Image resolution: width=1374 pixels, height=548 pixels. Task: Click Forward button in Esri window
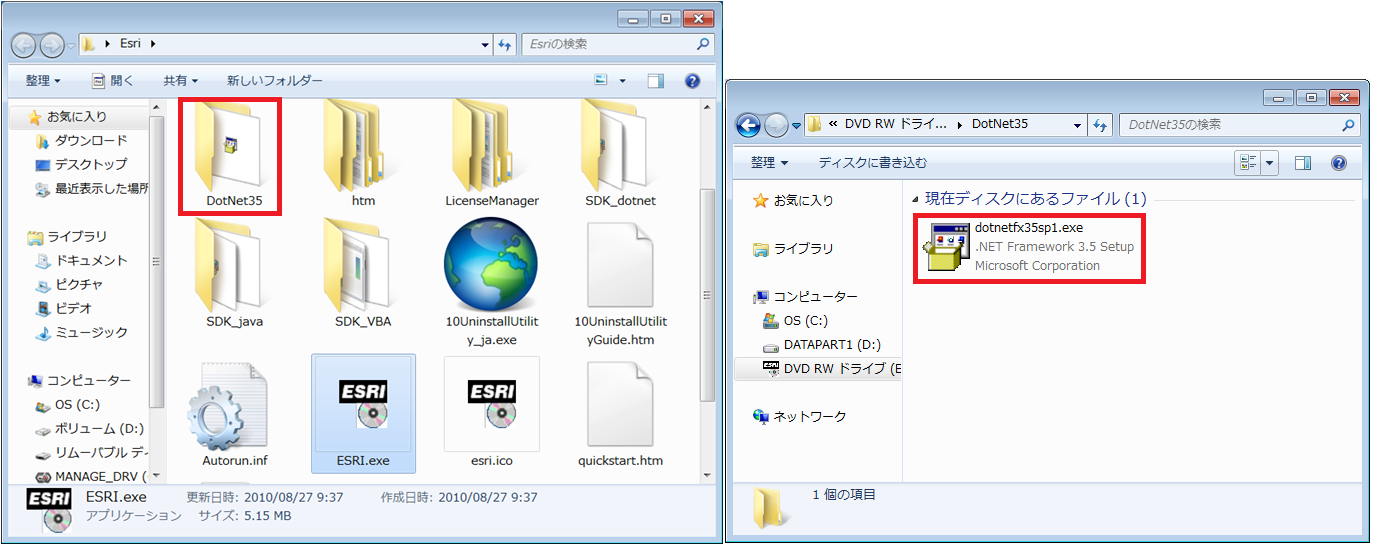tap(52, 45)
